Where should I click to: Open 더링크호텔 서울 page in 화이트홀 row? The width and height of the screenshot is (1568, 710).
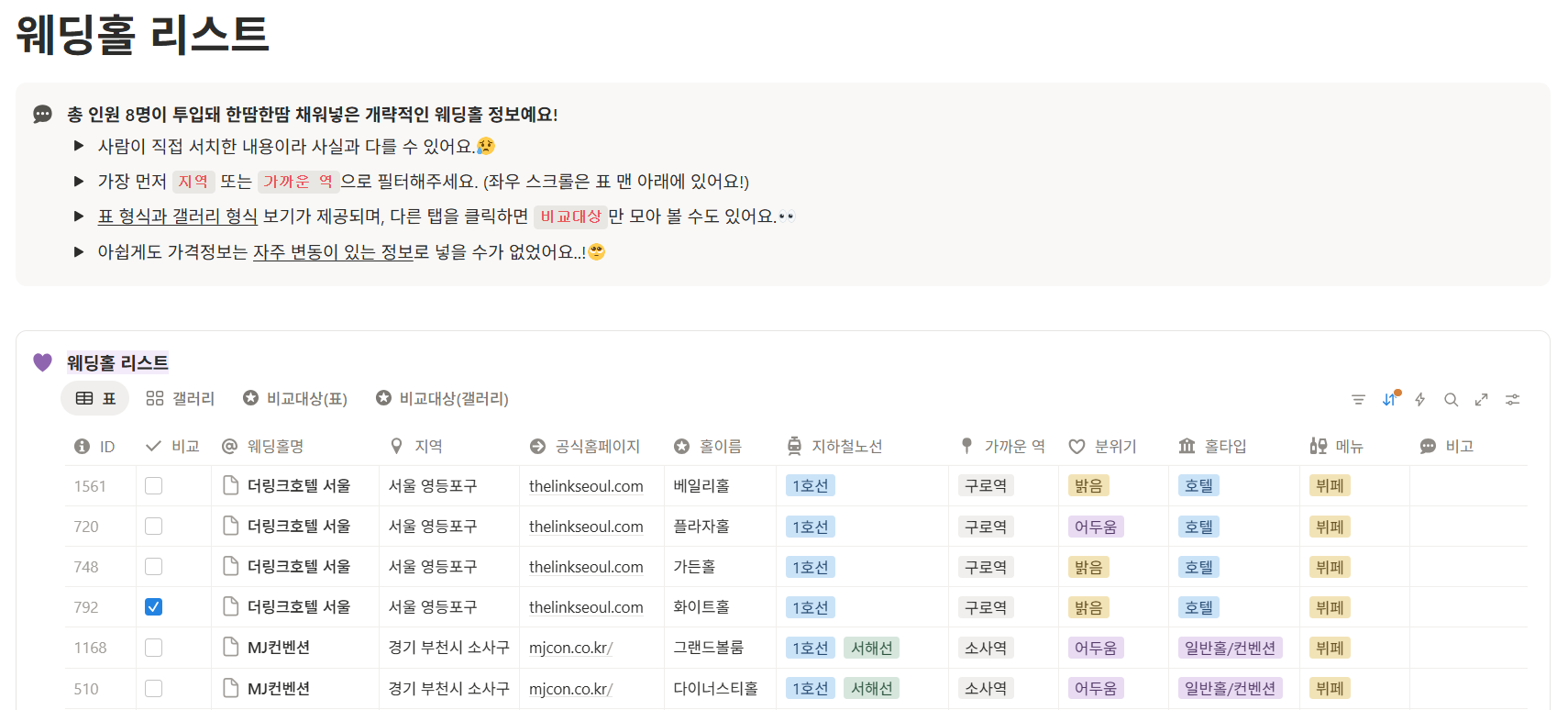click(x=299, y=606)
